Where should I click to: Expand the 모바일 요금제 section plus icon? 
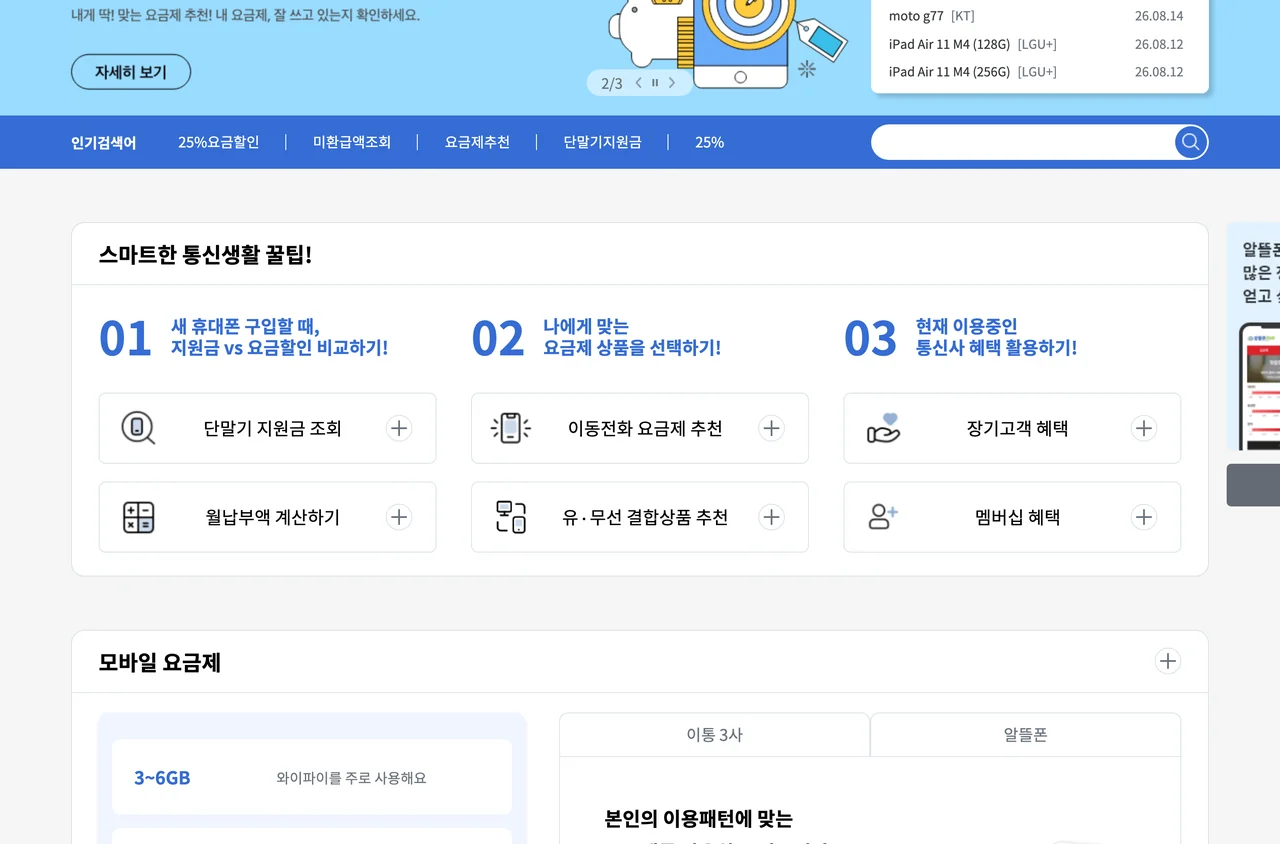pos(1167,661)
